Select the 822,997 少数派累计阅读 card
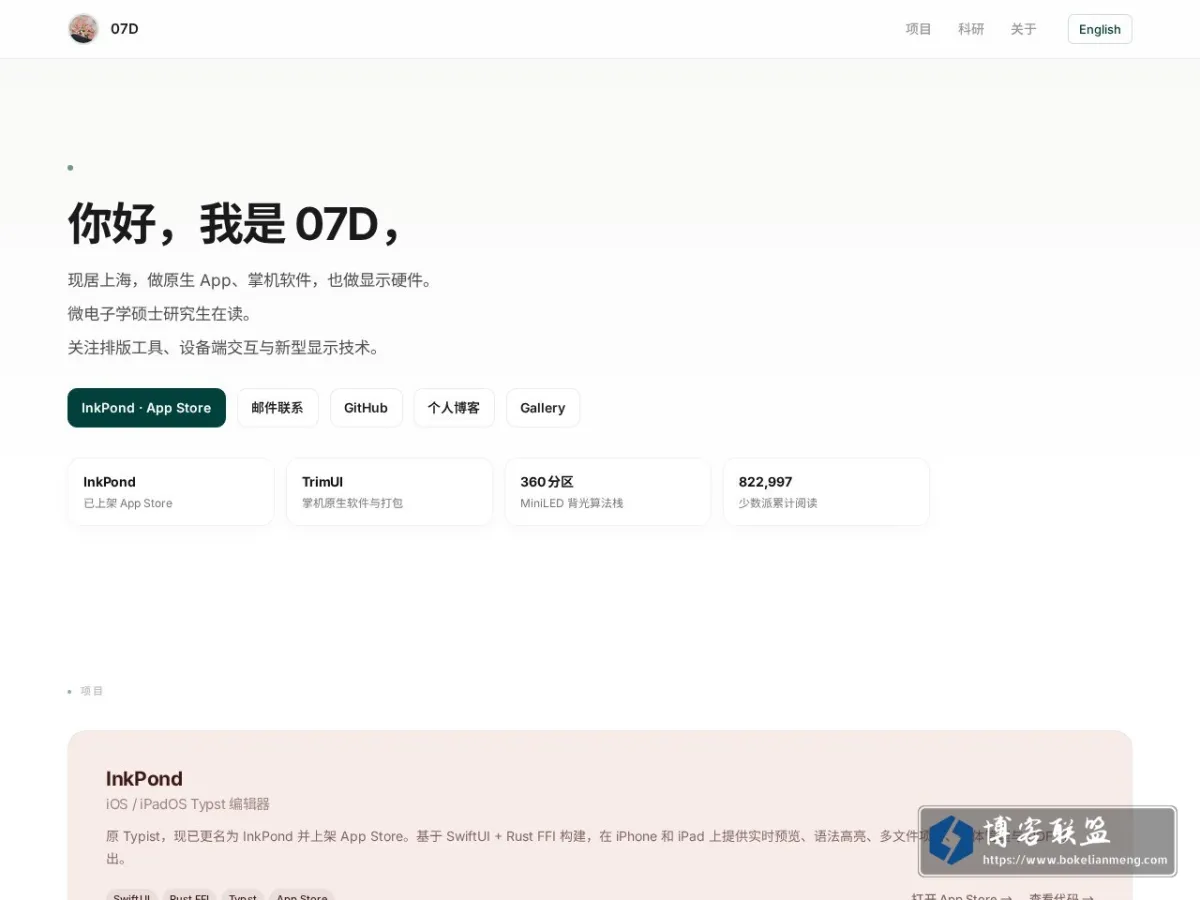1200x900 pixels. 826,492
